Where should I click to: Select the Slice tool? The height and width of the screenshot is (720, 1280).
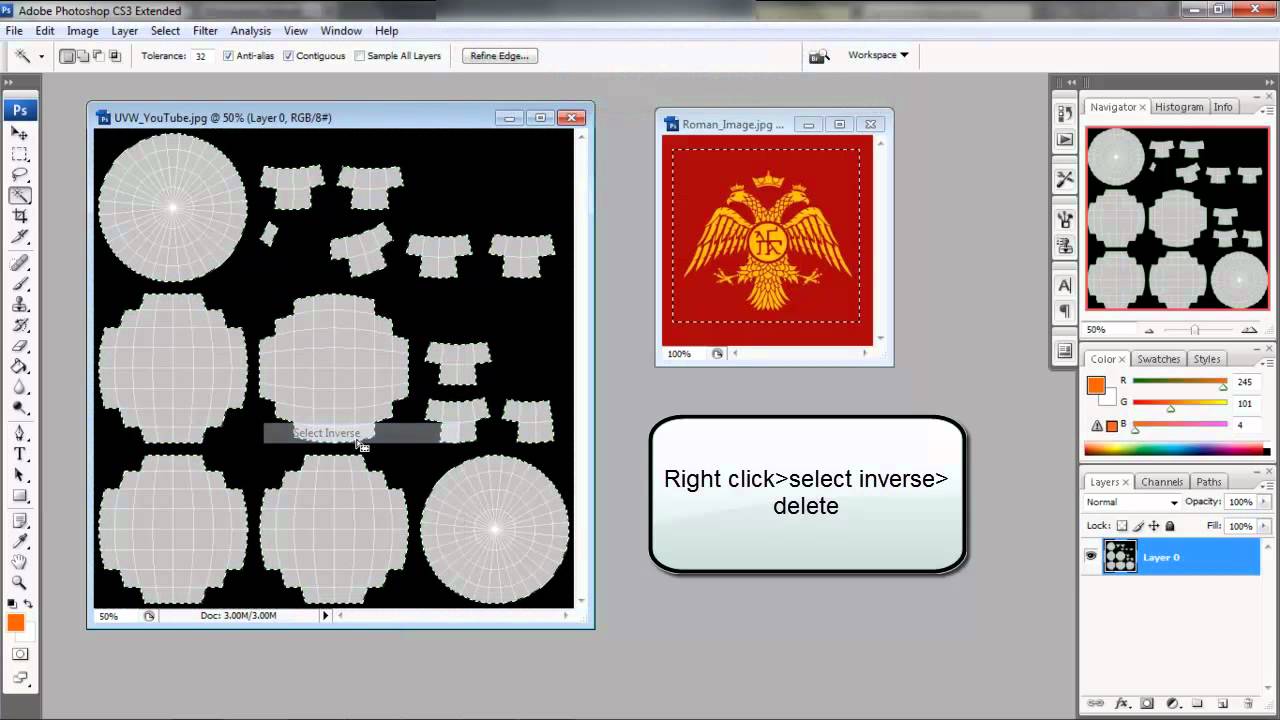(20, 238)
